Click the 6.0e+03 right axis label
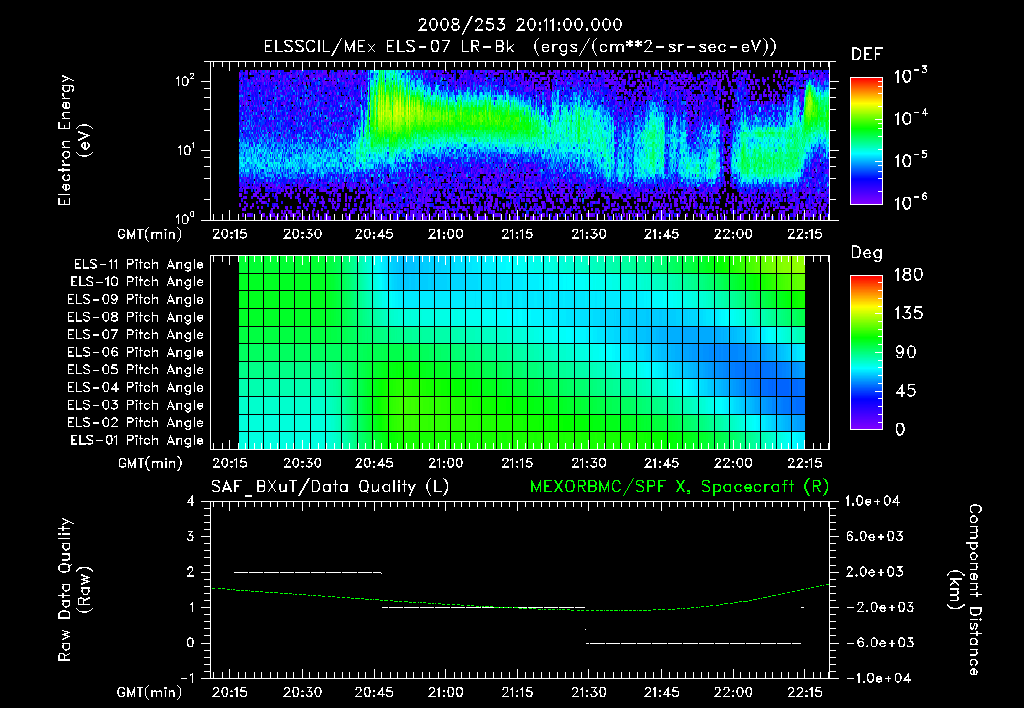 pyautogui.click(x=875, y=537)
